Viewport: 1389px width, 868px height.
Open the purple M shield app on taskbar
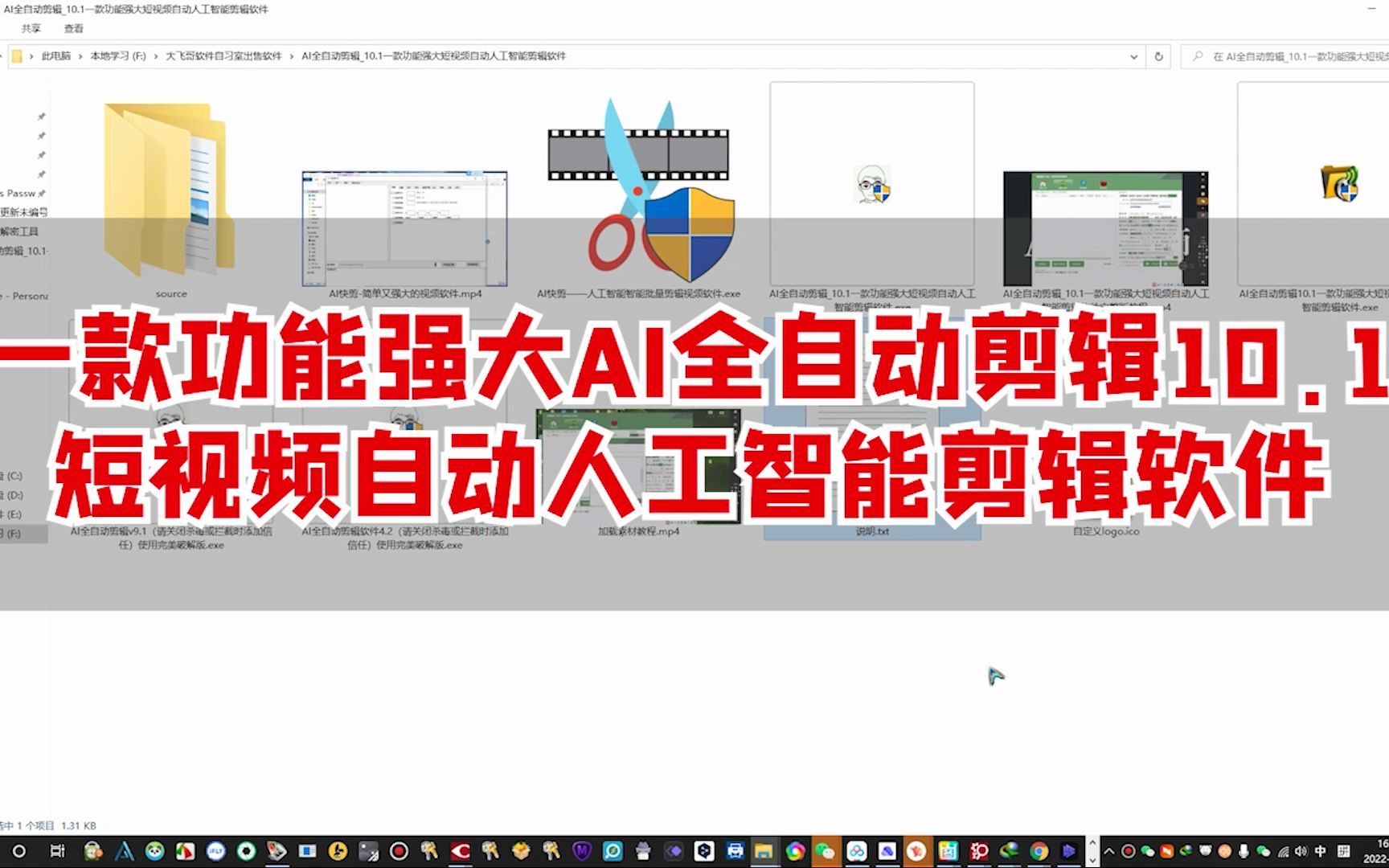pos(582,851)
